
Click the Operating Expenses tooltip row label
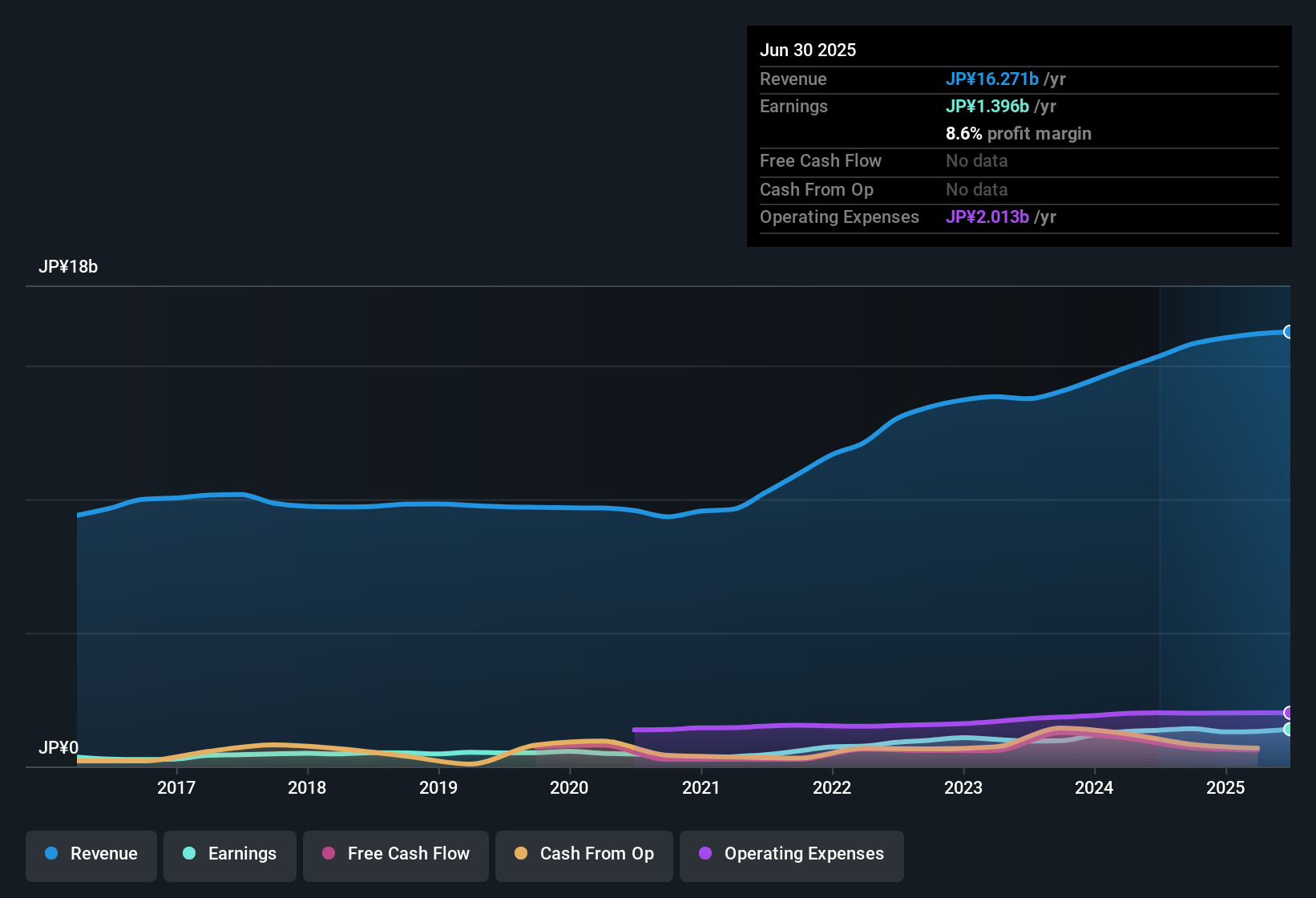coord(839,216)
